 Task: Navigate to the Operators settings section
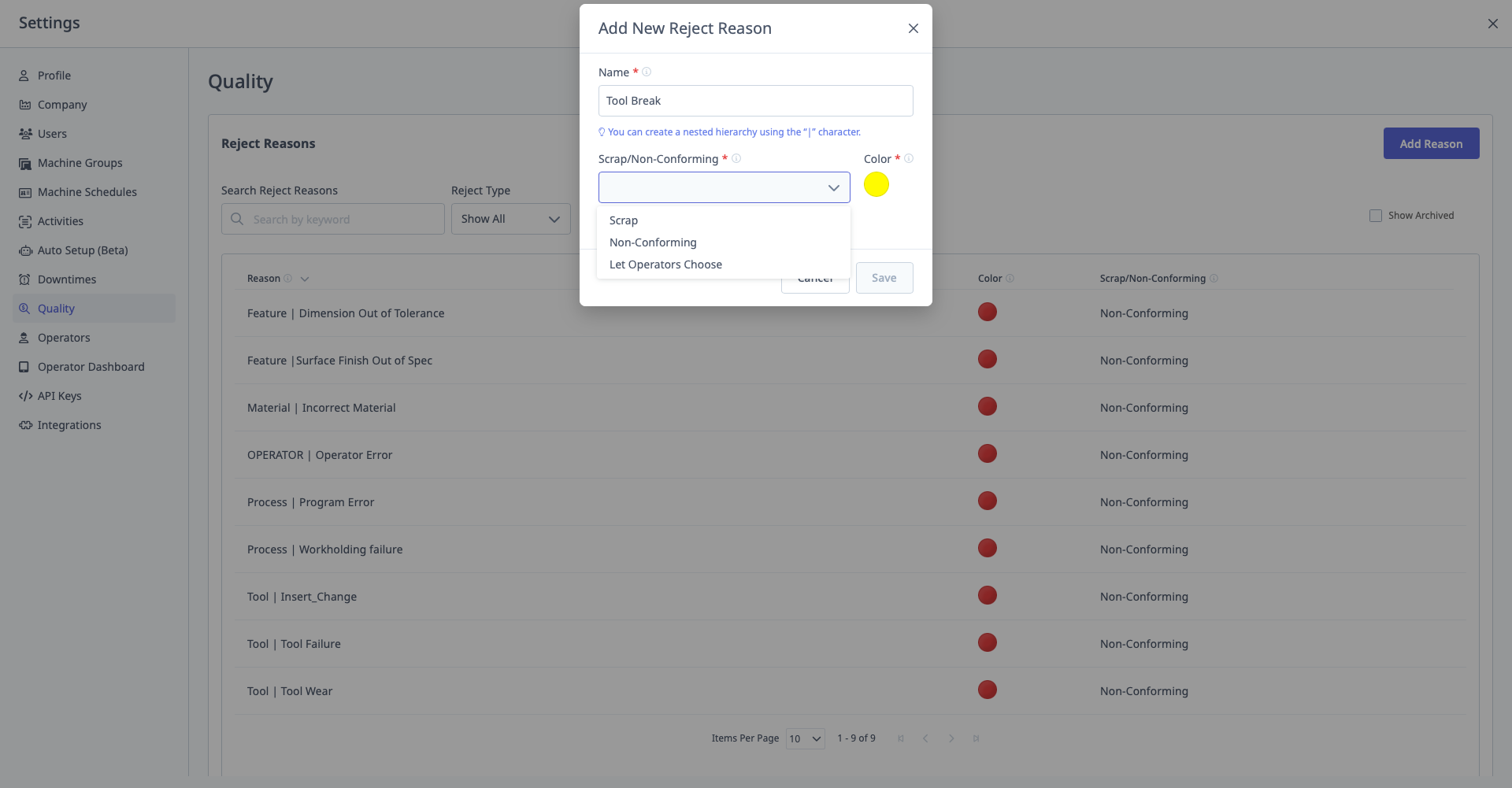point(63,337)
